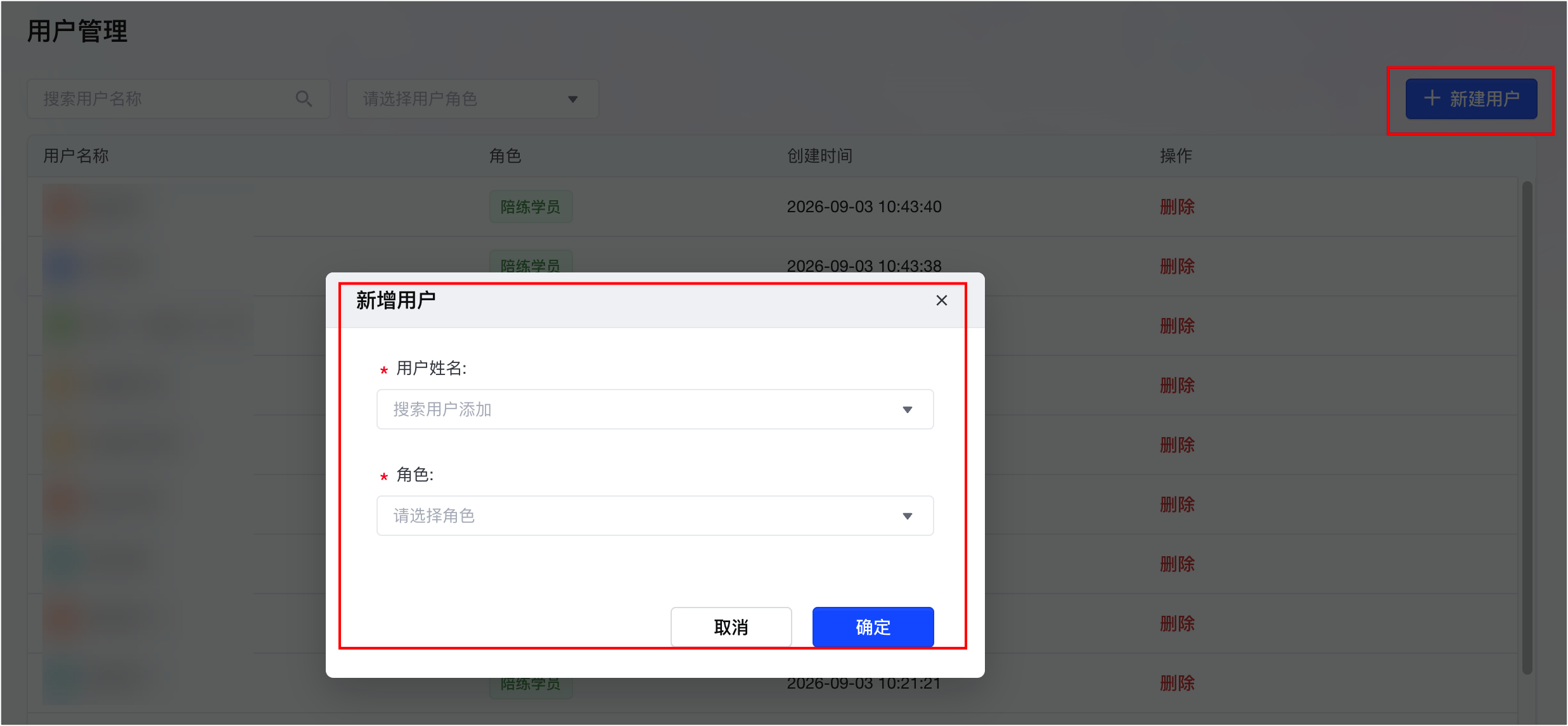This screenshot has height=726, width=1568.
Task: Click the 创建时间 column header
Action: tap(819, 156)
